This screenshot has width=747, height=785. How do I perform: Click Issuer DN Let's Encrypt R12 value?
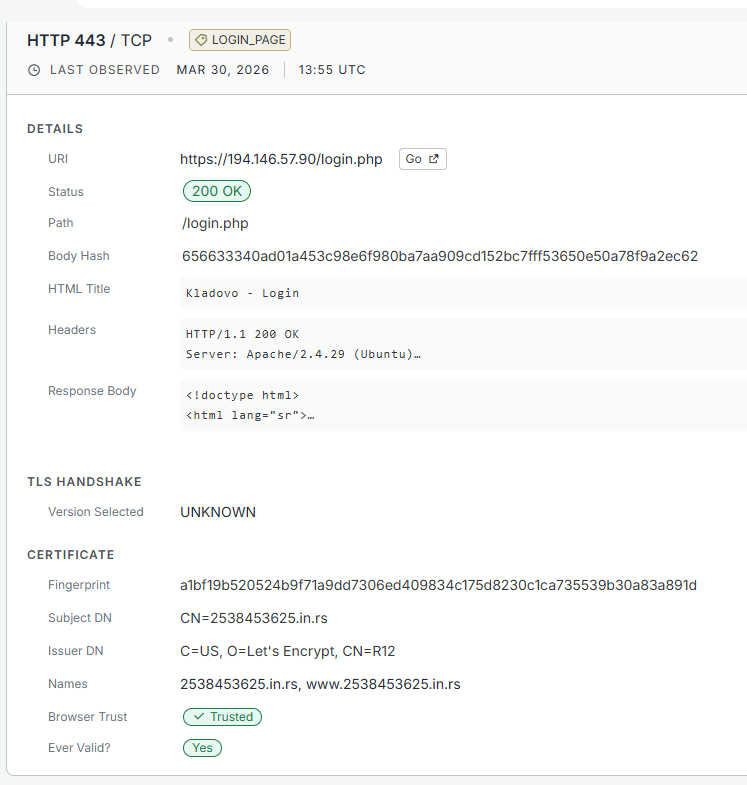click(287, 651)
